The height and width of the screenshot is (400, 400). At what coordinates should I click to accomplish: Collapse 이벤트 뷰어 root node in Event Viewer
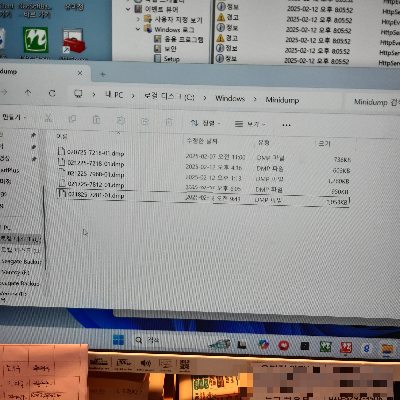pyautogui.click(x=128, y=9)
